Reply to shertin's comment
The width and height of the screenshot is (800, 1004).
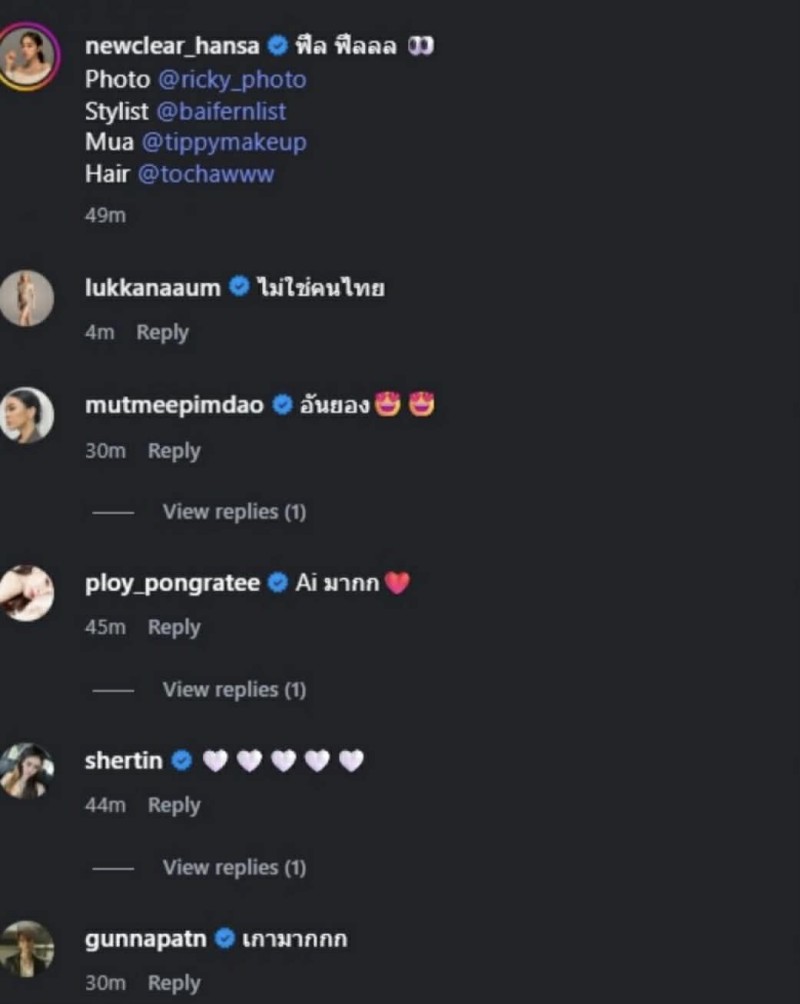[174, 805]
